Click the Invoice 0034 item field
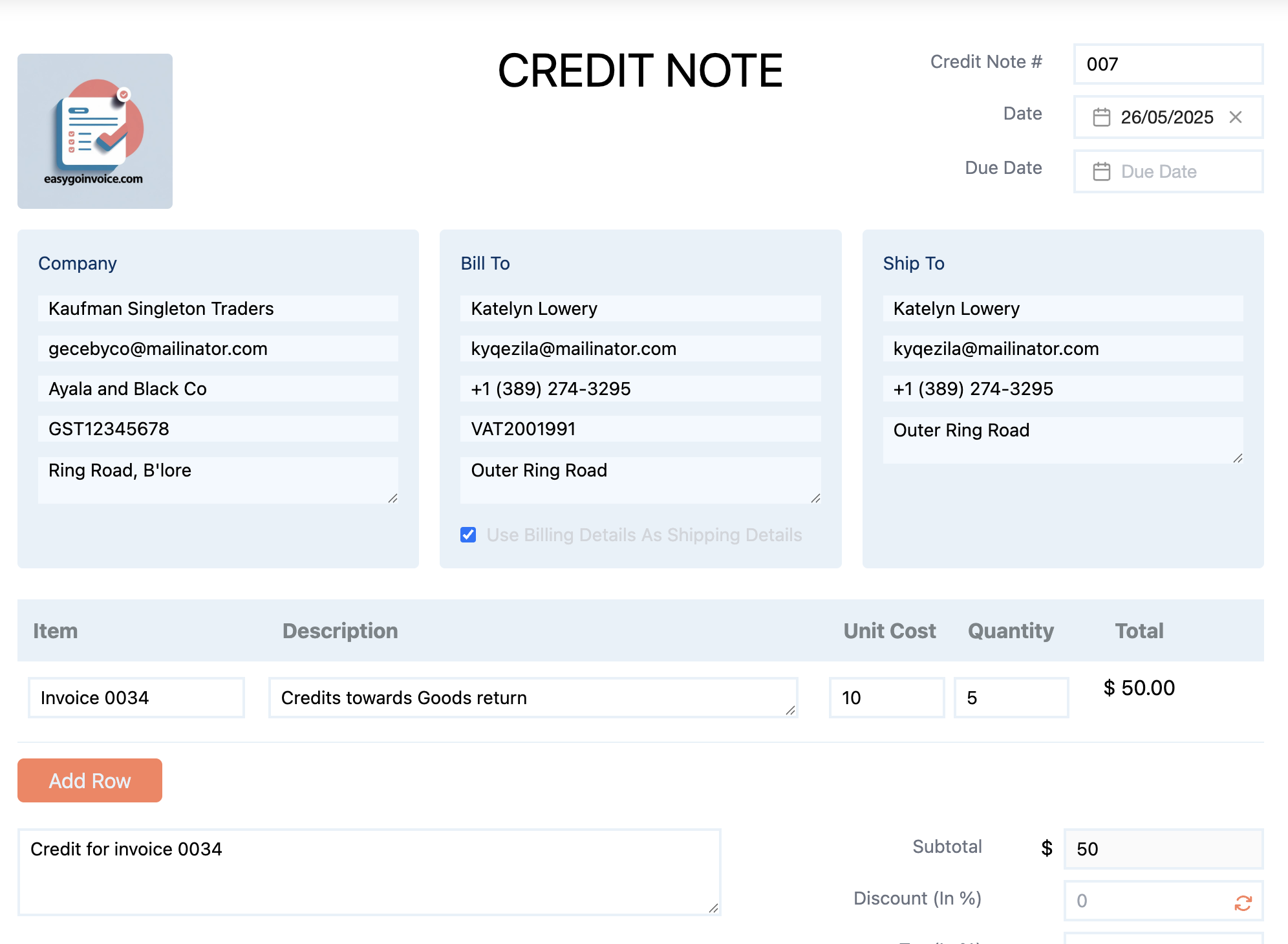 coord(136,698)
